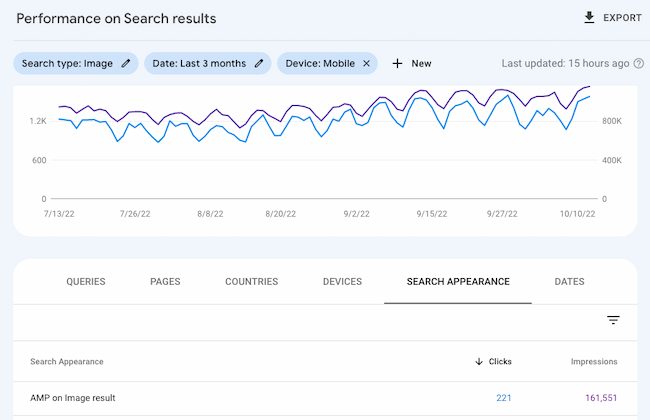This screenshot has height=420, width=650.
Task: Open the Date: Last 3 months chip
Action: tap(198, 63)
